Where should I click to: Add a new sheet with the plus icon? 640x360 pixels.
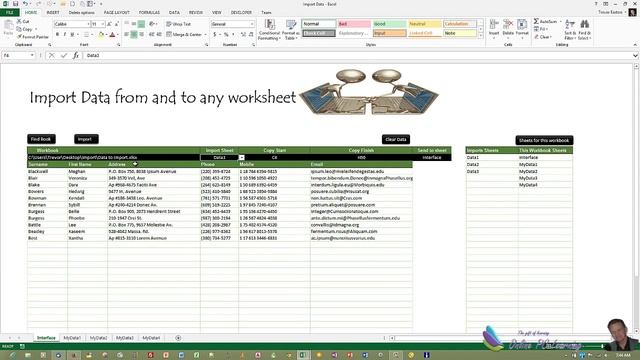point(178,338)
